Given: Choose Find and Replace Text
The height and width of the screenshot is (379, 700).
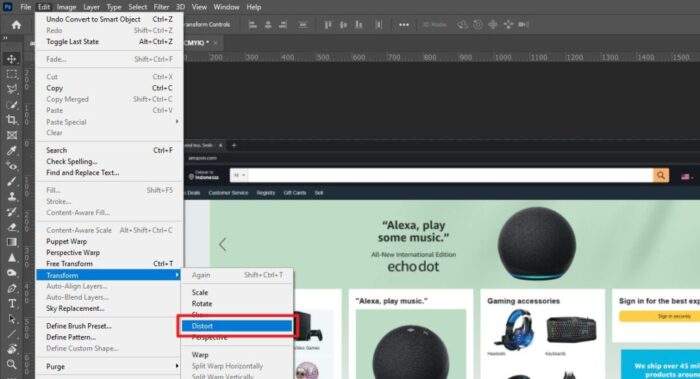Looking at the screenshot, I should tap(109, 173).
